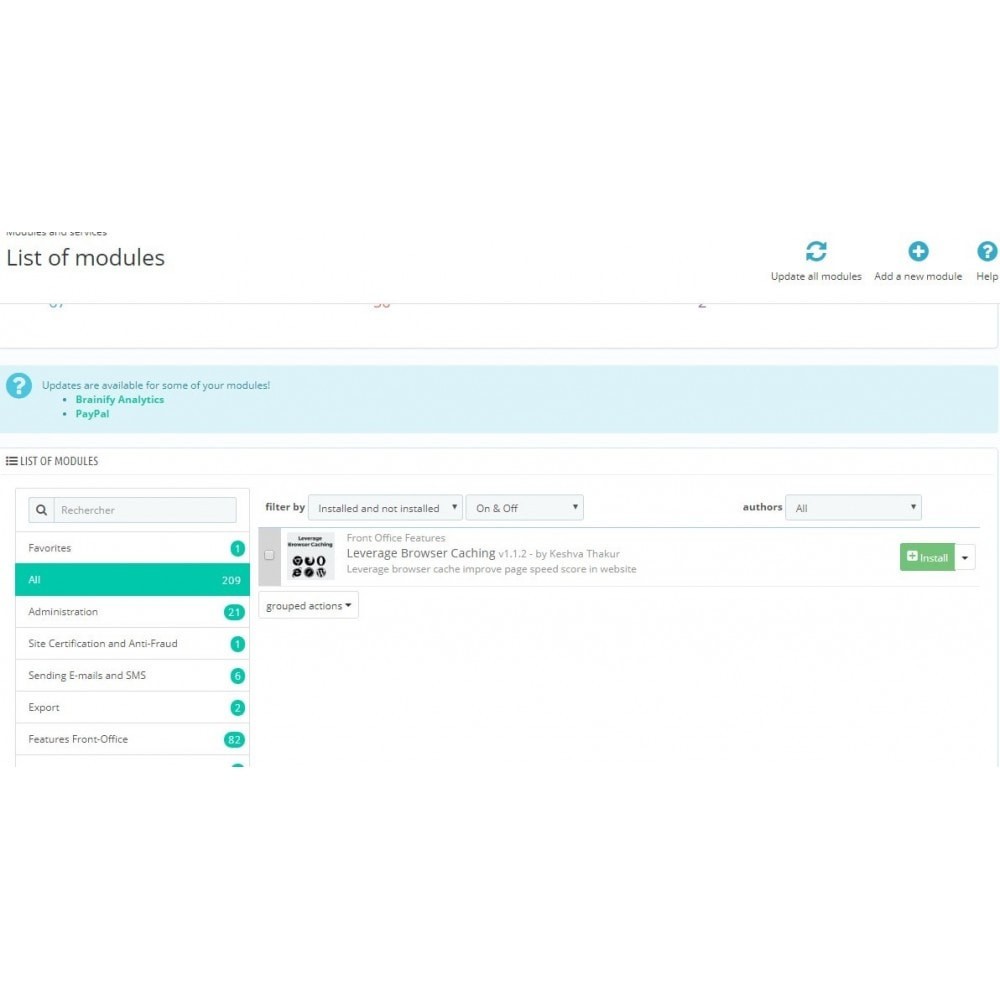Open the Help question mark icon
Viewport: 1000px width, 1000px height.
click(x=987, y=251)
